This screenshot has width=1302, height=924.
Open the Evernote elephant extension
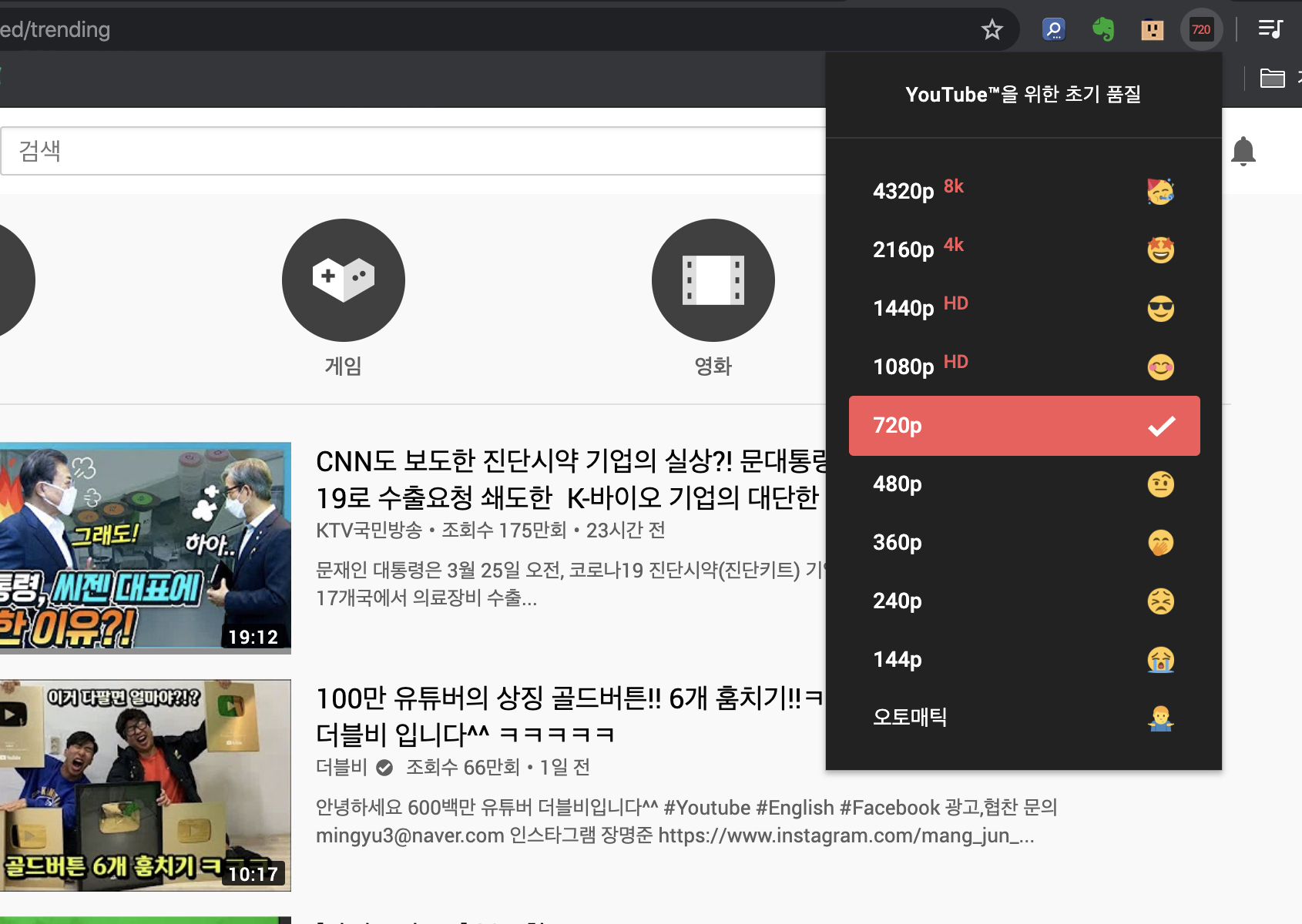1103,30
